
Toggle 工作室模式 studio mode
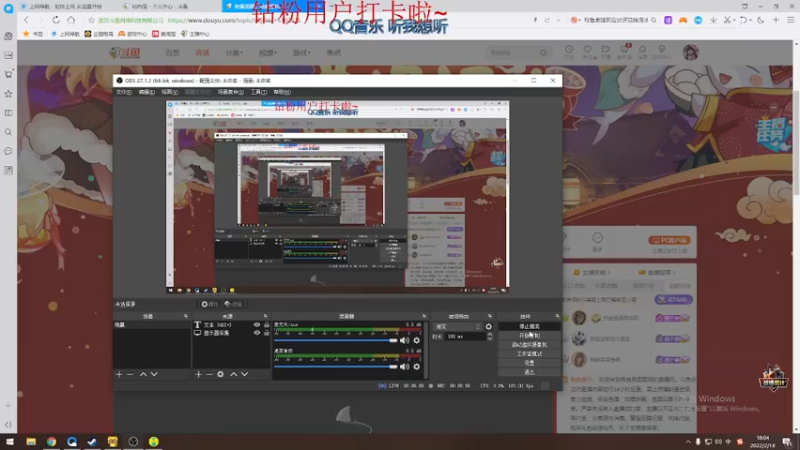pos(529,354)
